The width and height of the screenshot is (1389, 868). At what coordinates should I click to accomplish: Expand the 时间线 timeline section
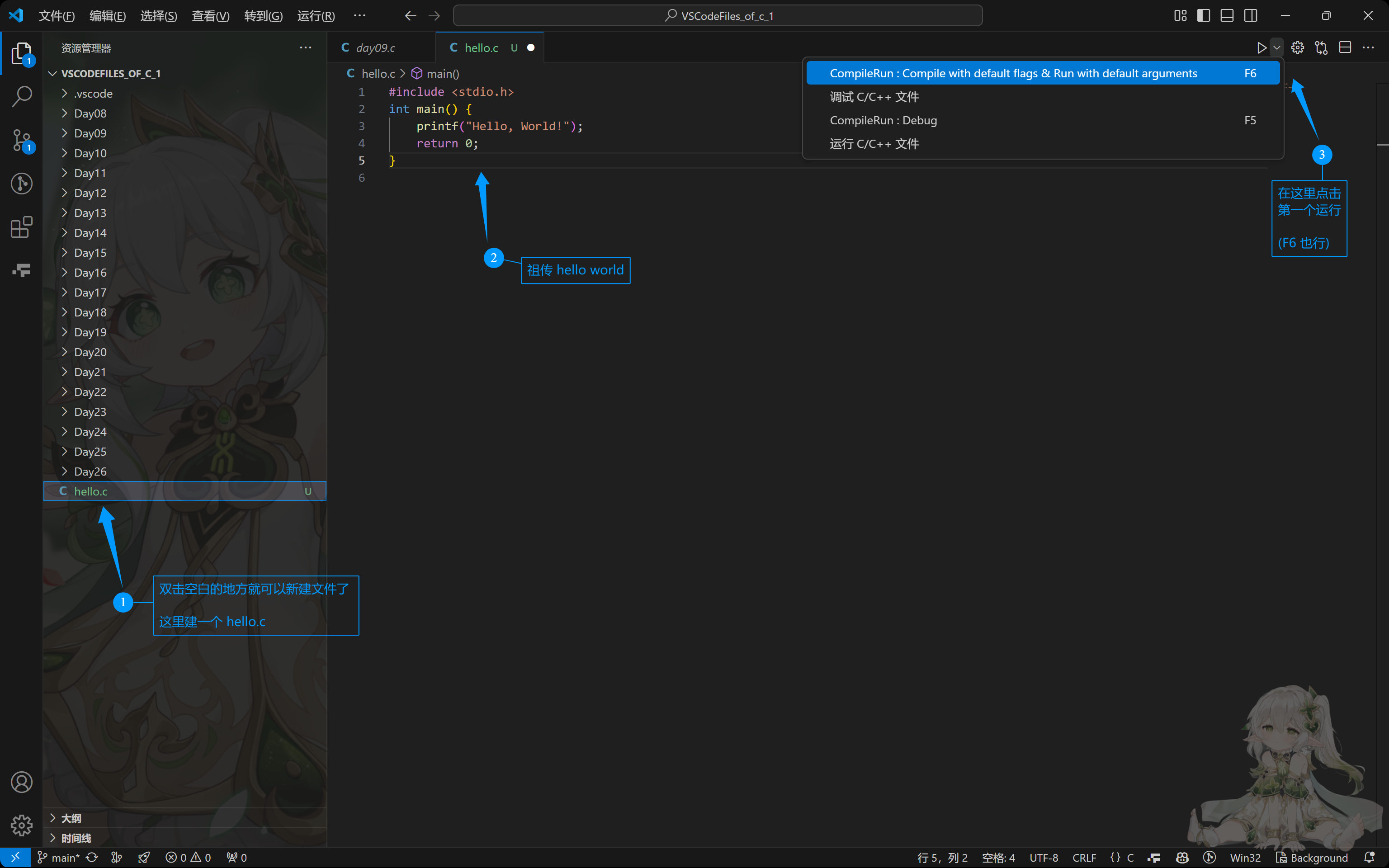point(185,838)
